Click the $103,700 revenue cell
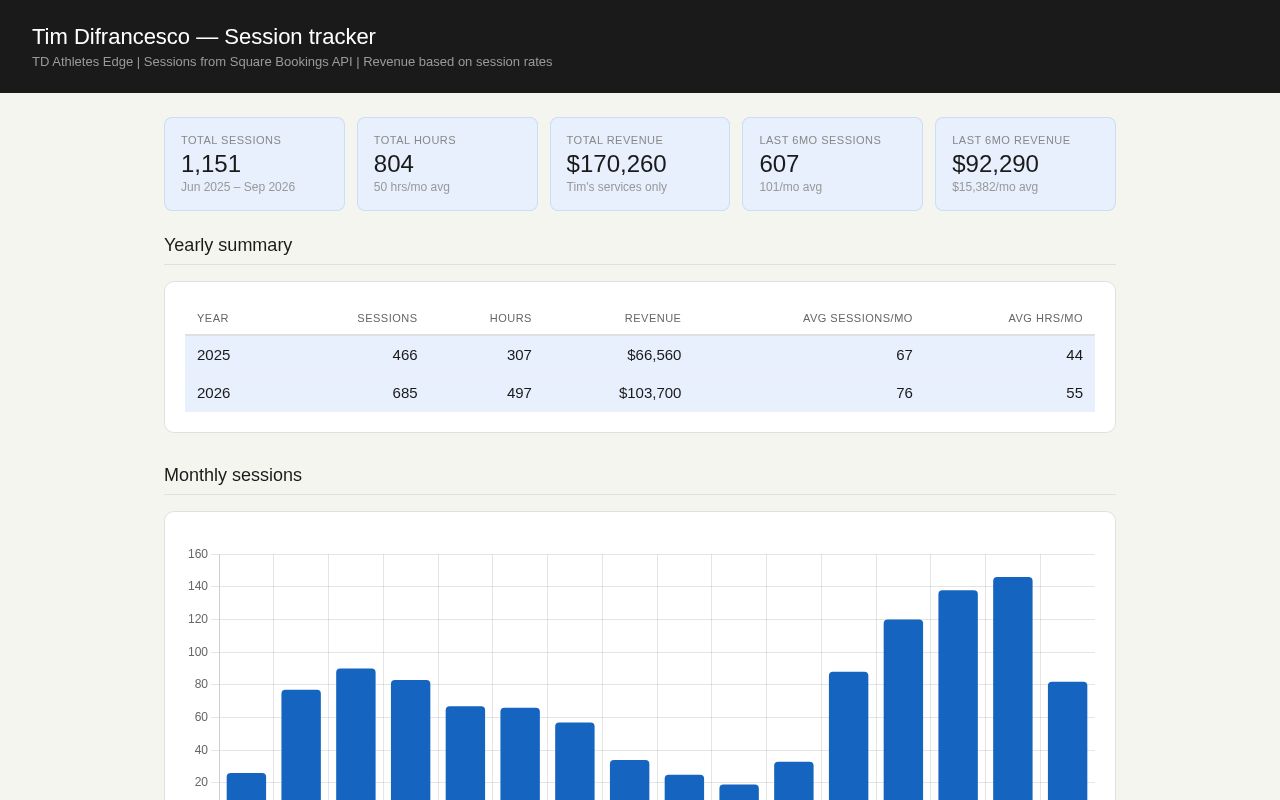 [x=650, y=392]
